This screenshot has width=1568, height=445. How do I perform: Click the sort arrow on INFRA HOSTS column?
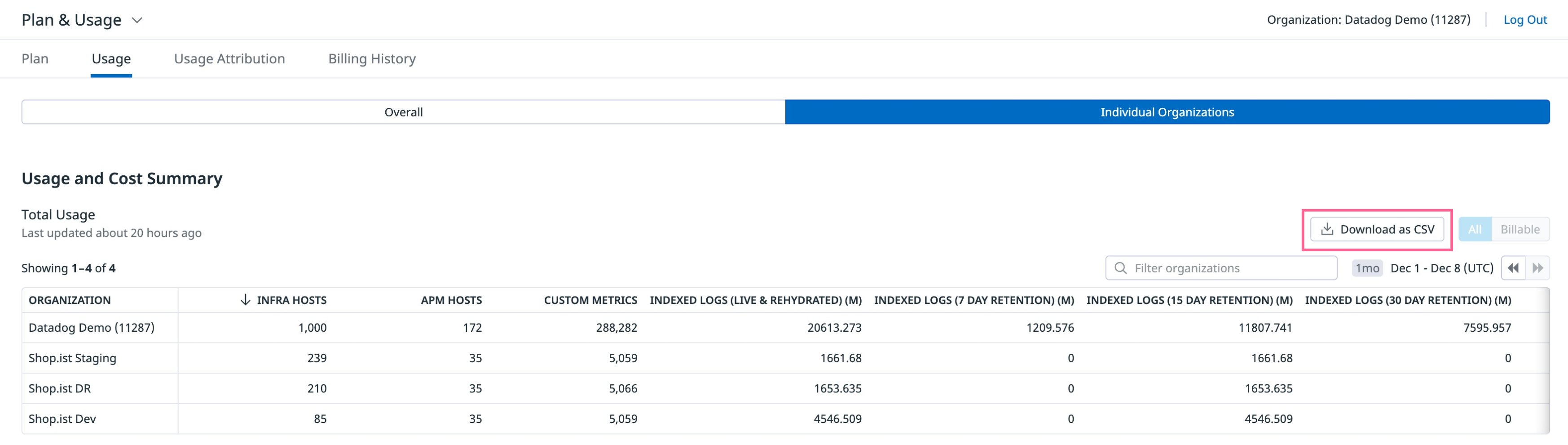(245, 299)
